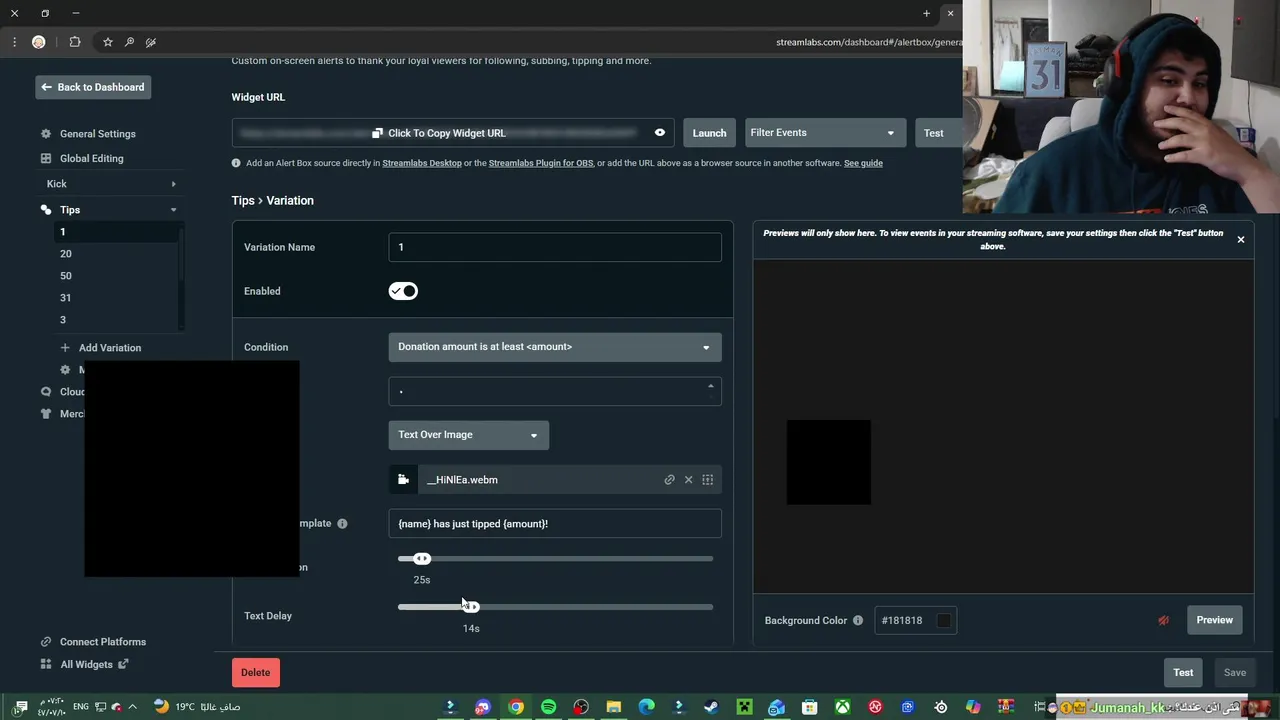The height and width of the screenshot is (720, 1280).
Task: Click the info icon beside Background Color
Action: [858, 621]
